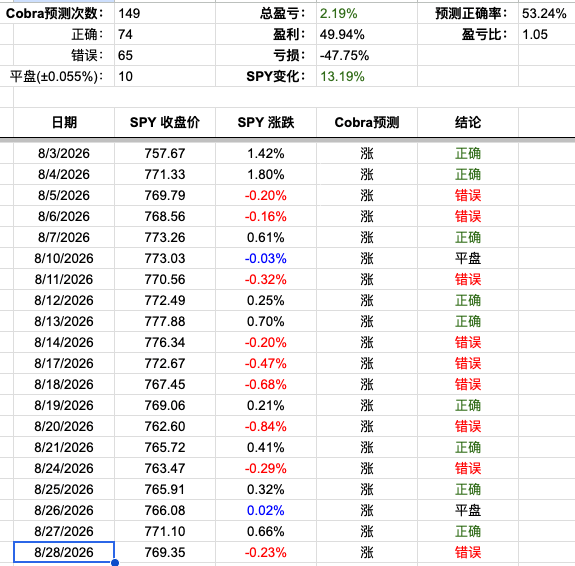Select closing price 767.45

click(x=165, y=384)
